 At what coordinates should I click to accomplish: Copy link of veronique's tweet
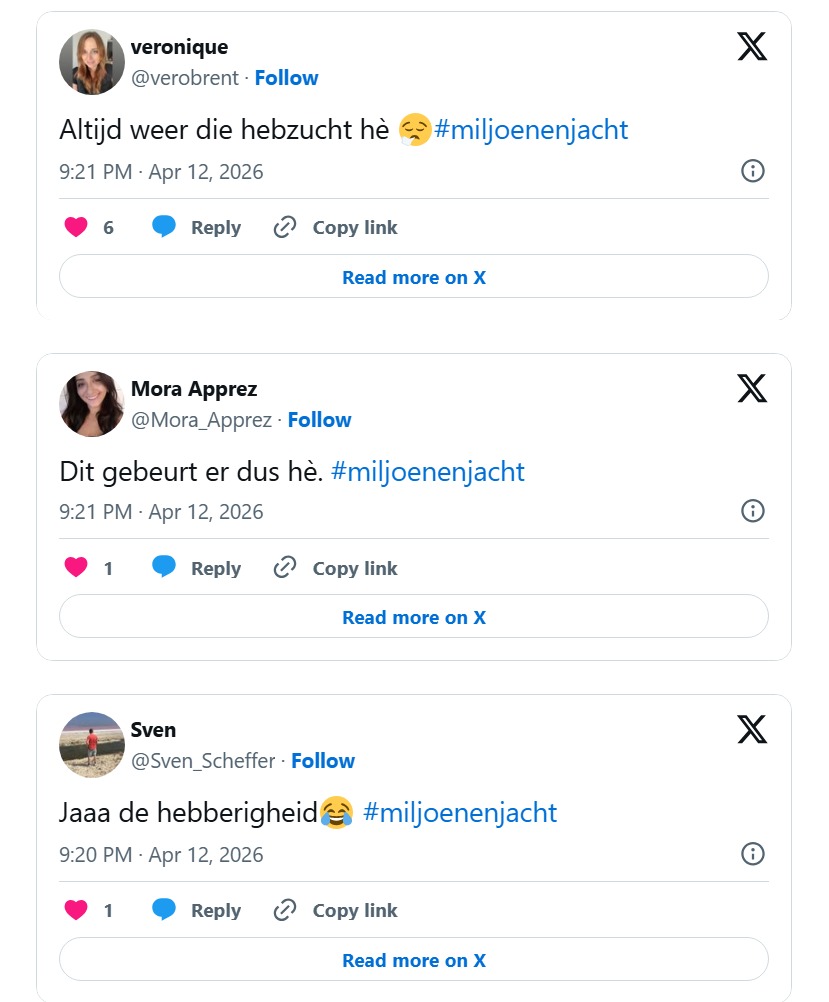pyautogui.click(x=336, y=227)
